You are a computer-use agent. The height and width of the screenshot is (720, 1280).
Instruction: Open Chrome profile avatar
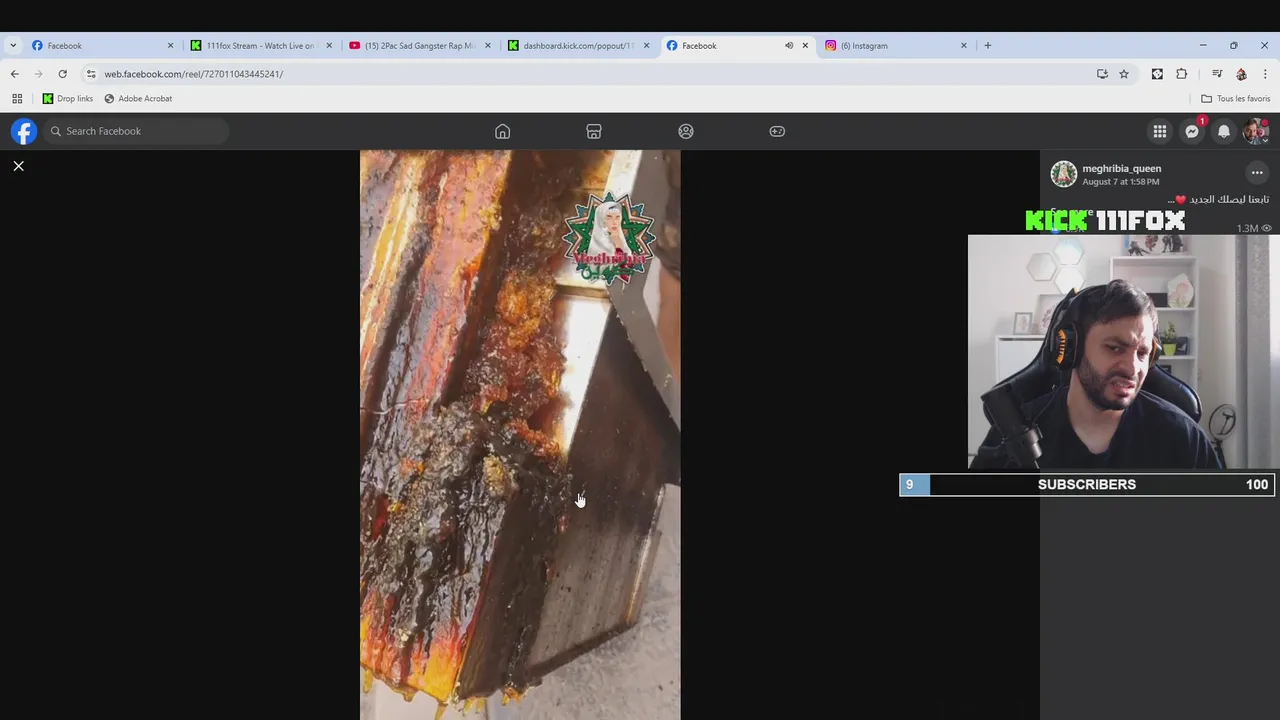(1241, 74)
